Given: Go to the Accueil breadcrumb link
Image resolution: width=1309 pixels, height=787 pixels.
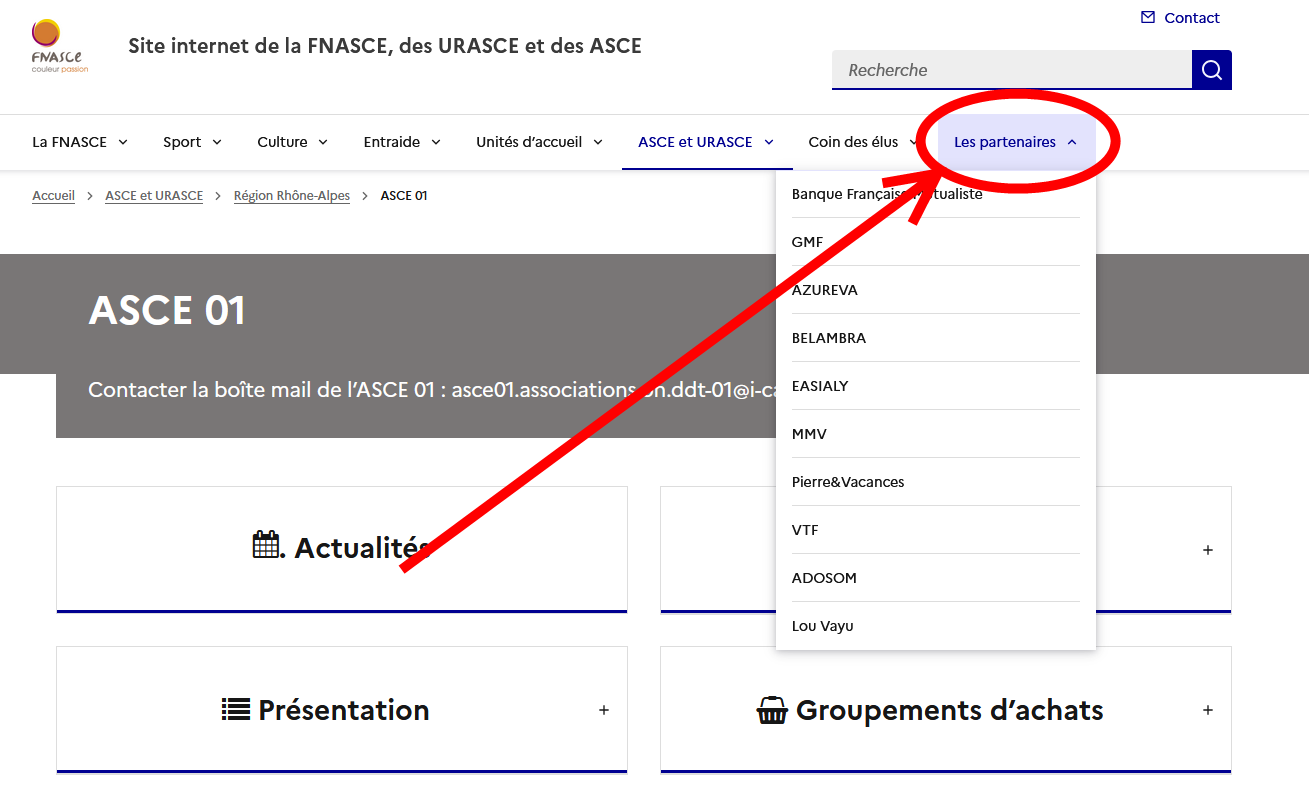Looking at the screenshot, I should 53,196.
